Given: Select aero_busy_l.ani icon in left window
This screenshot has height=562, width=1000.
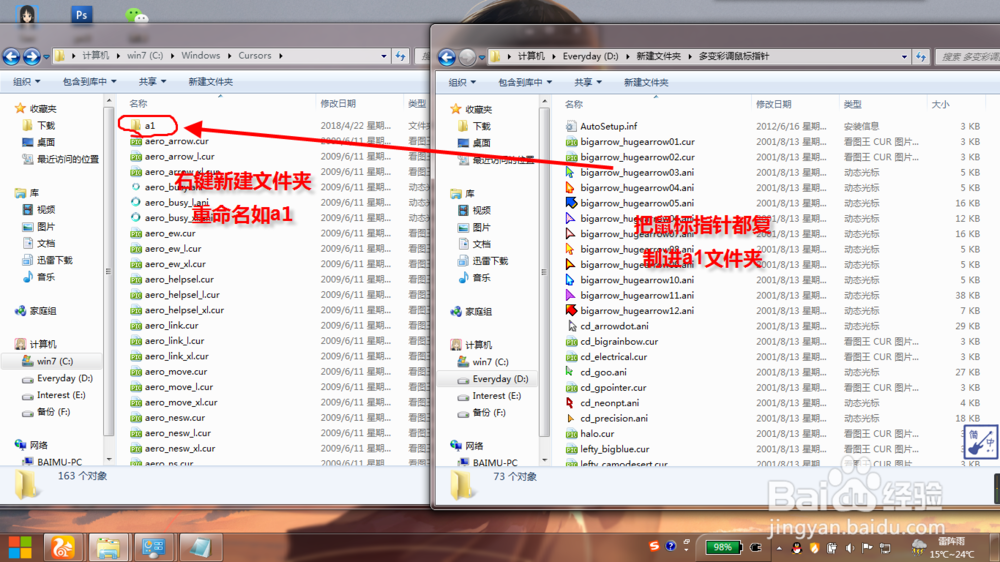Looking at the screenshot, I should [135, 202].
